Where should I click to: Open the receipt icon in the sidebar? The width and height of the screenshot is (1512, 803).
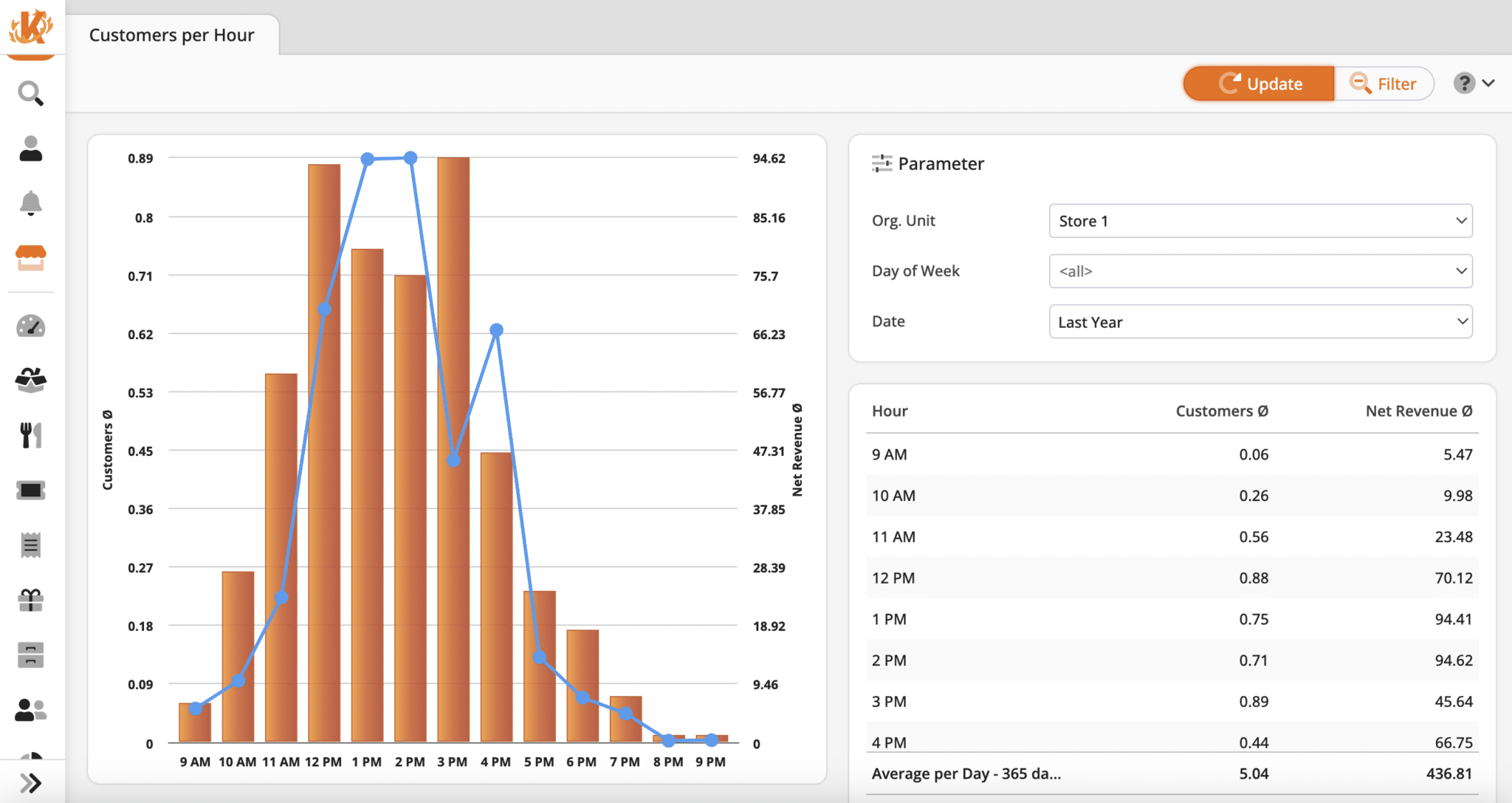pos(30,544)
